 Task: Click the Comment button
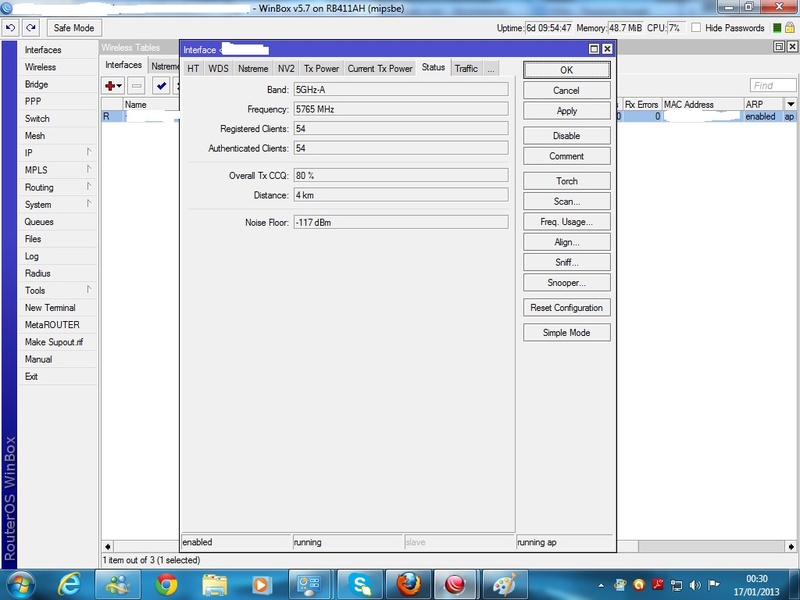tap(566, 156)
